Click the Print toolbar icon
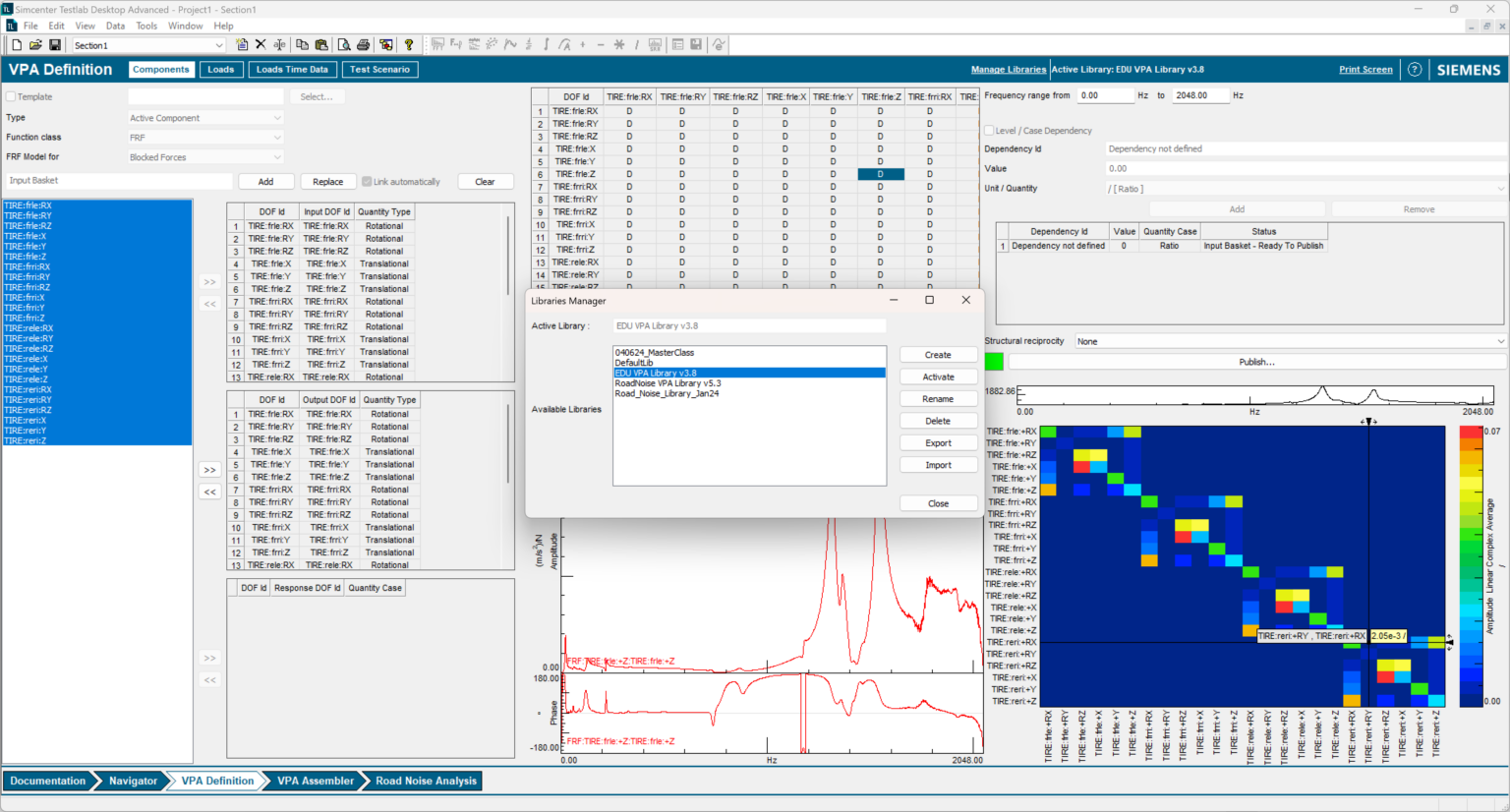This screenshot has width=1510, height=812. (x=363, y=44)
